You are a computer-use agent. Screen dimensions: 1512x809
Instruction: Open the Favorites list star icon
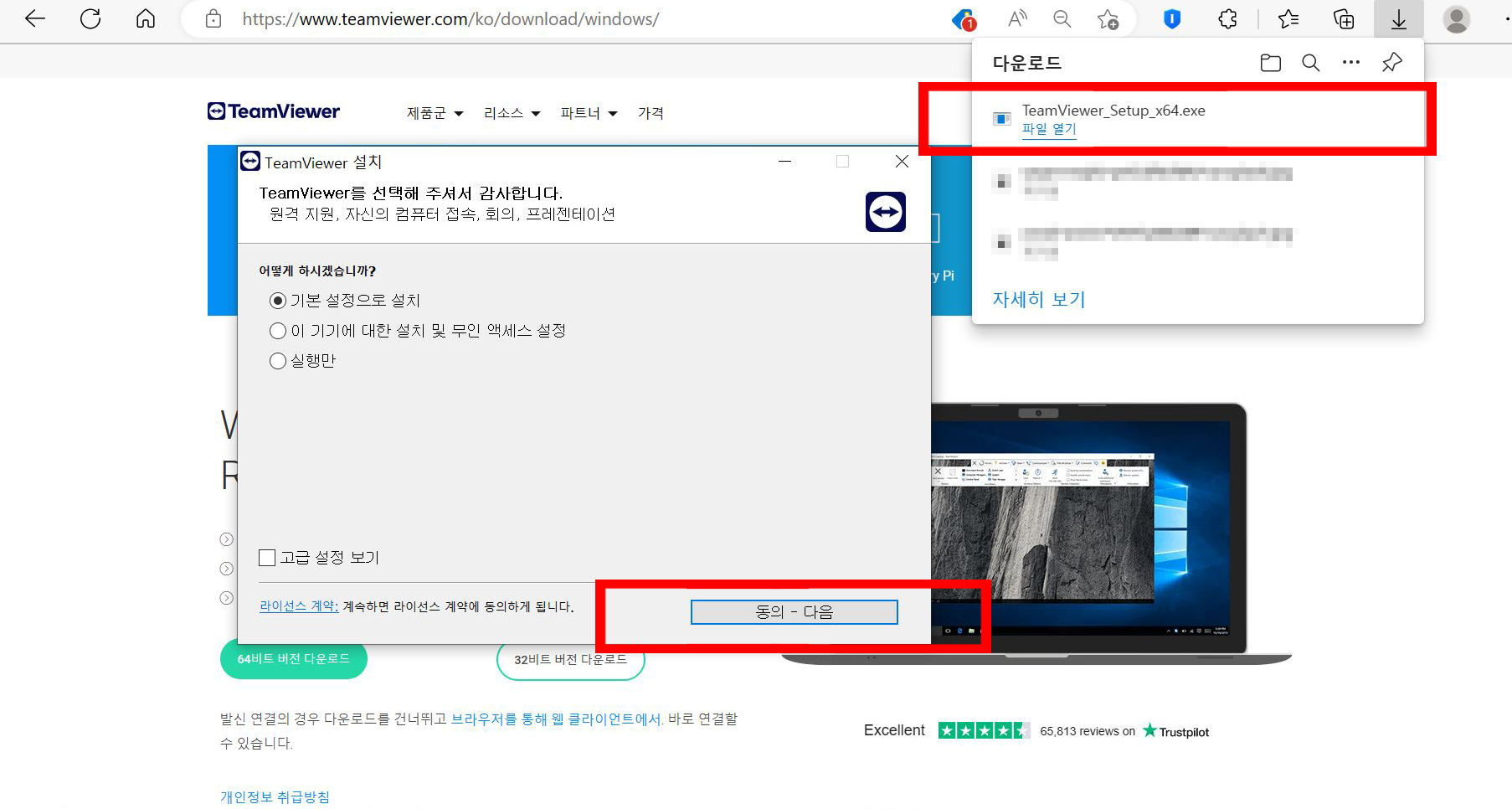(x=1288, y=18)
